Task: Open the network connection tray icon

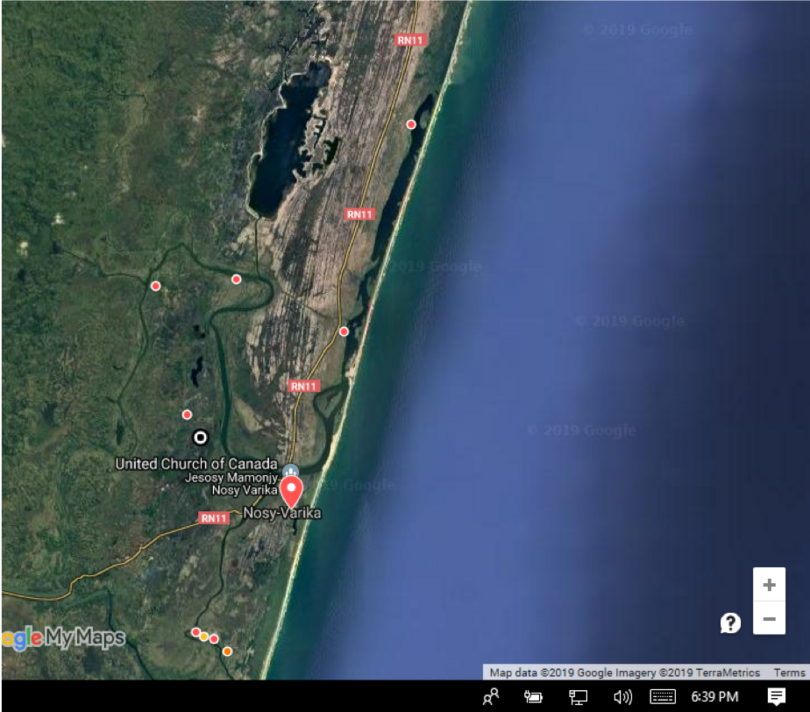Action: point(578,697)
